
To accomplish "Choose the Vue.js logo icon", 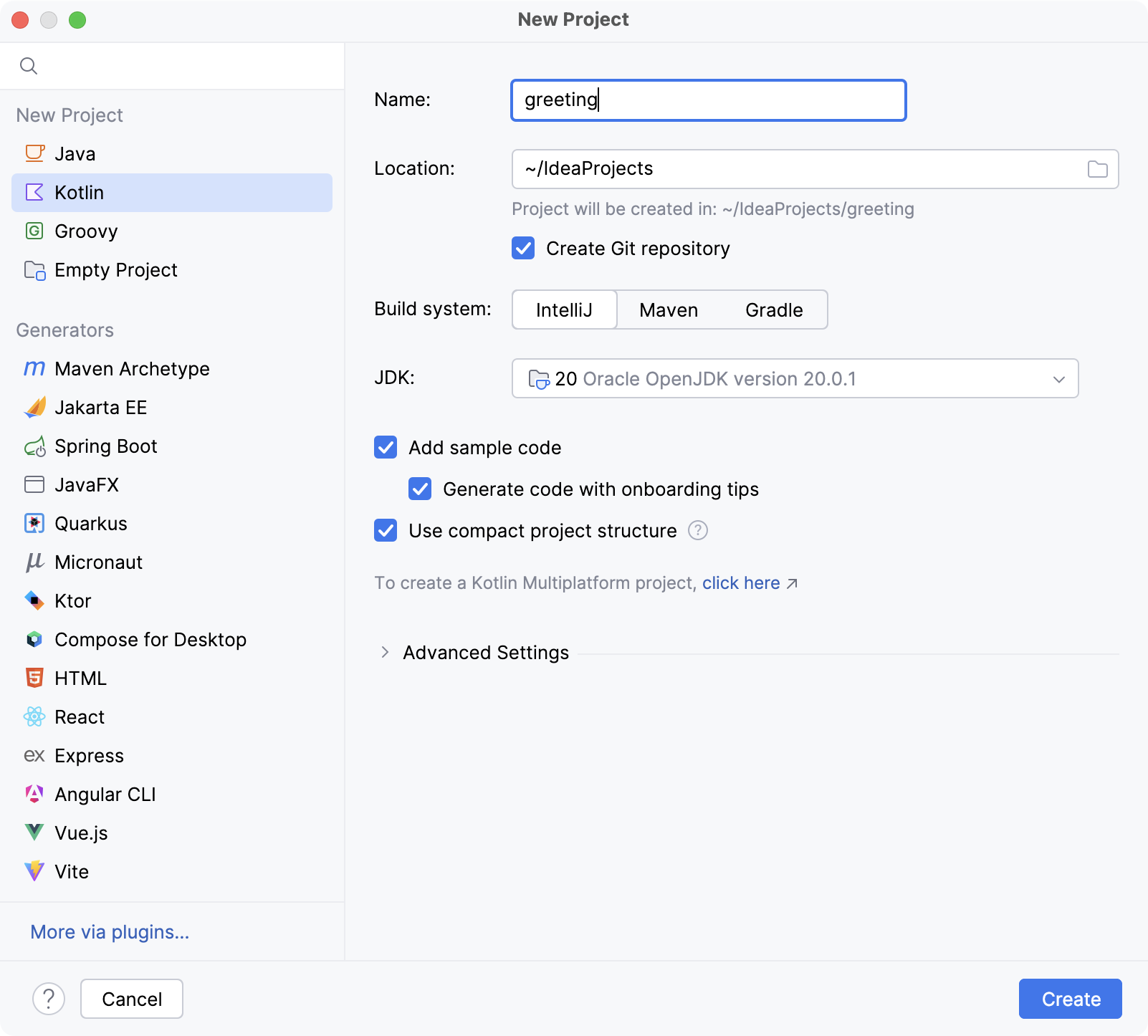I will tap(34, 833).
